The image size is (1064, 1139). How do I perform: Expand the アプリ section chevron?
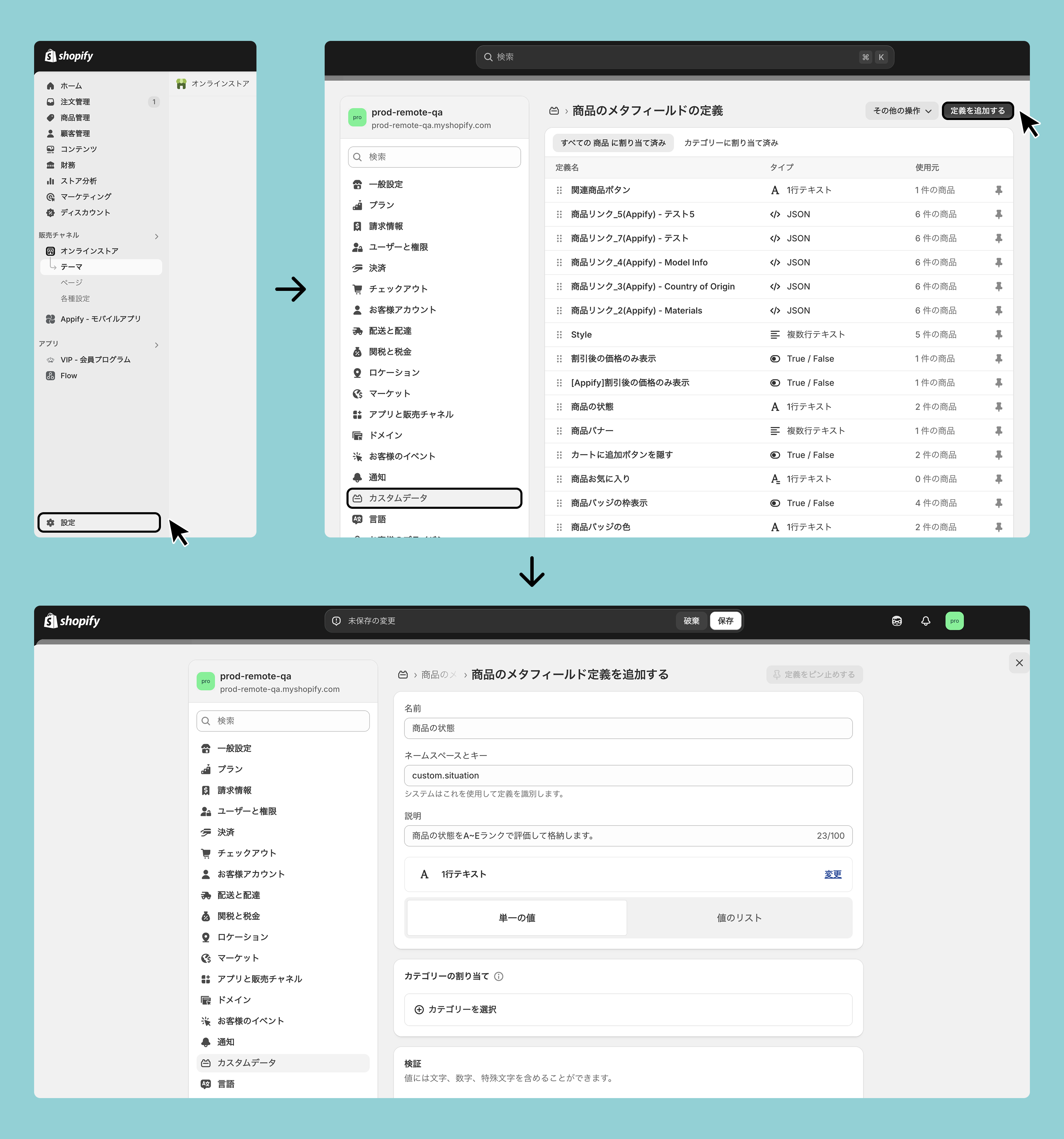coord(157,344)
